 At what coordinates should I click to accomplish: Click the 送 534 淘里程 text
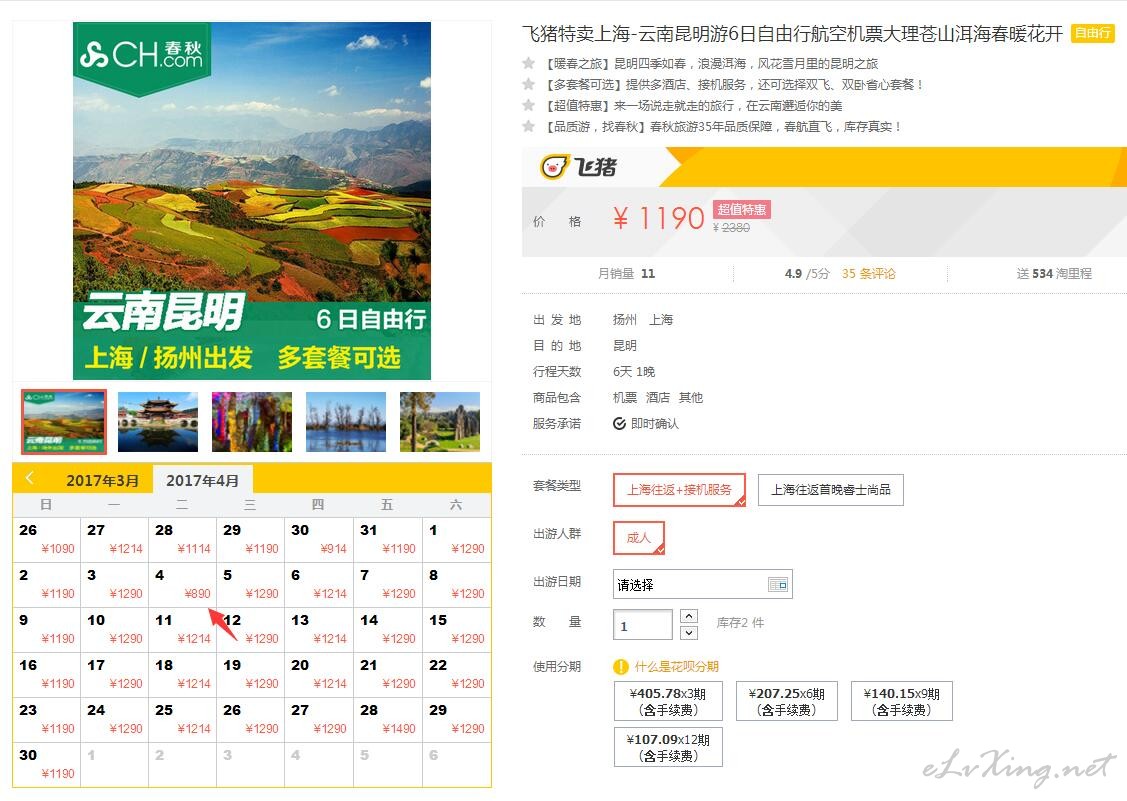point(1054,273)
